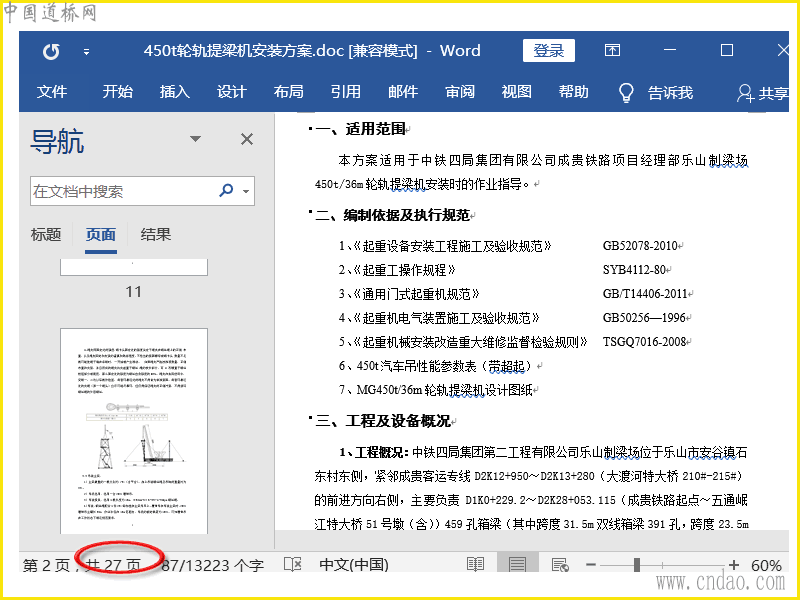Click the text GB/T14406-2011
Screen dimensions: 800x600
click(x=645, y=294)
